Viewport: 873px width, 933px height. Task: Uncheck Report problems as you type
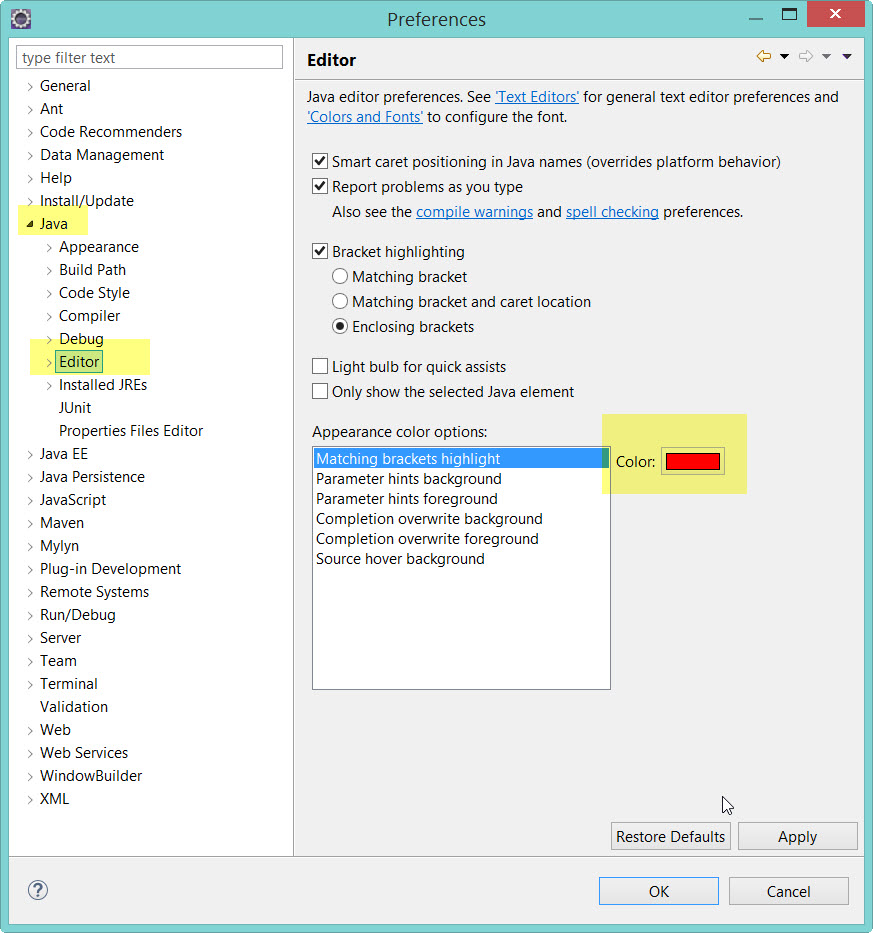320,186
